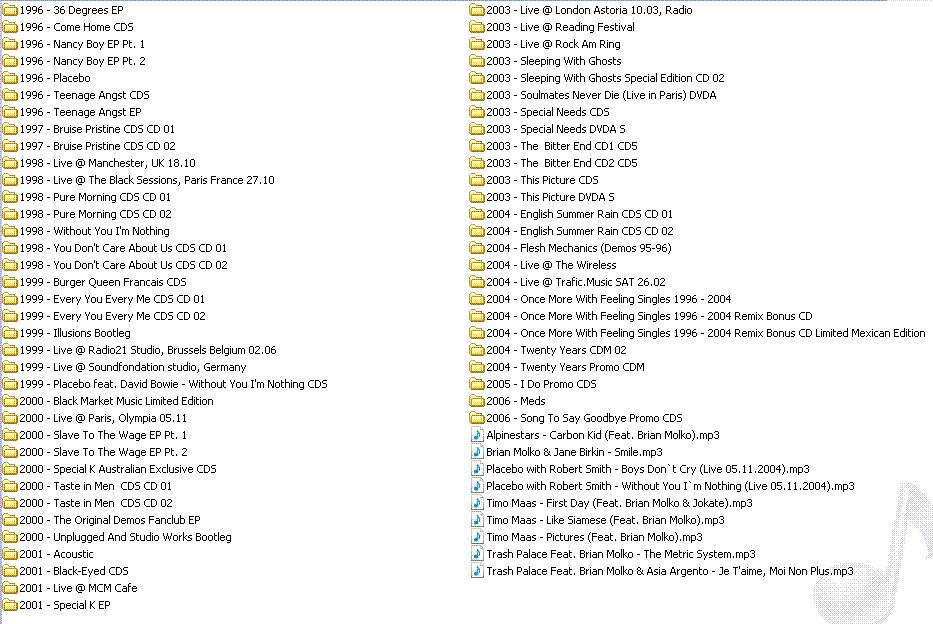The width and height of the screenshot is (933, 624).
Task: Click folder icon next to '1998 - Without You I'm Nothing'
Action: [10, 231]
